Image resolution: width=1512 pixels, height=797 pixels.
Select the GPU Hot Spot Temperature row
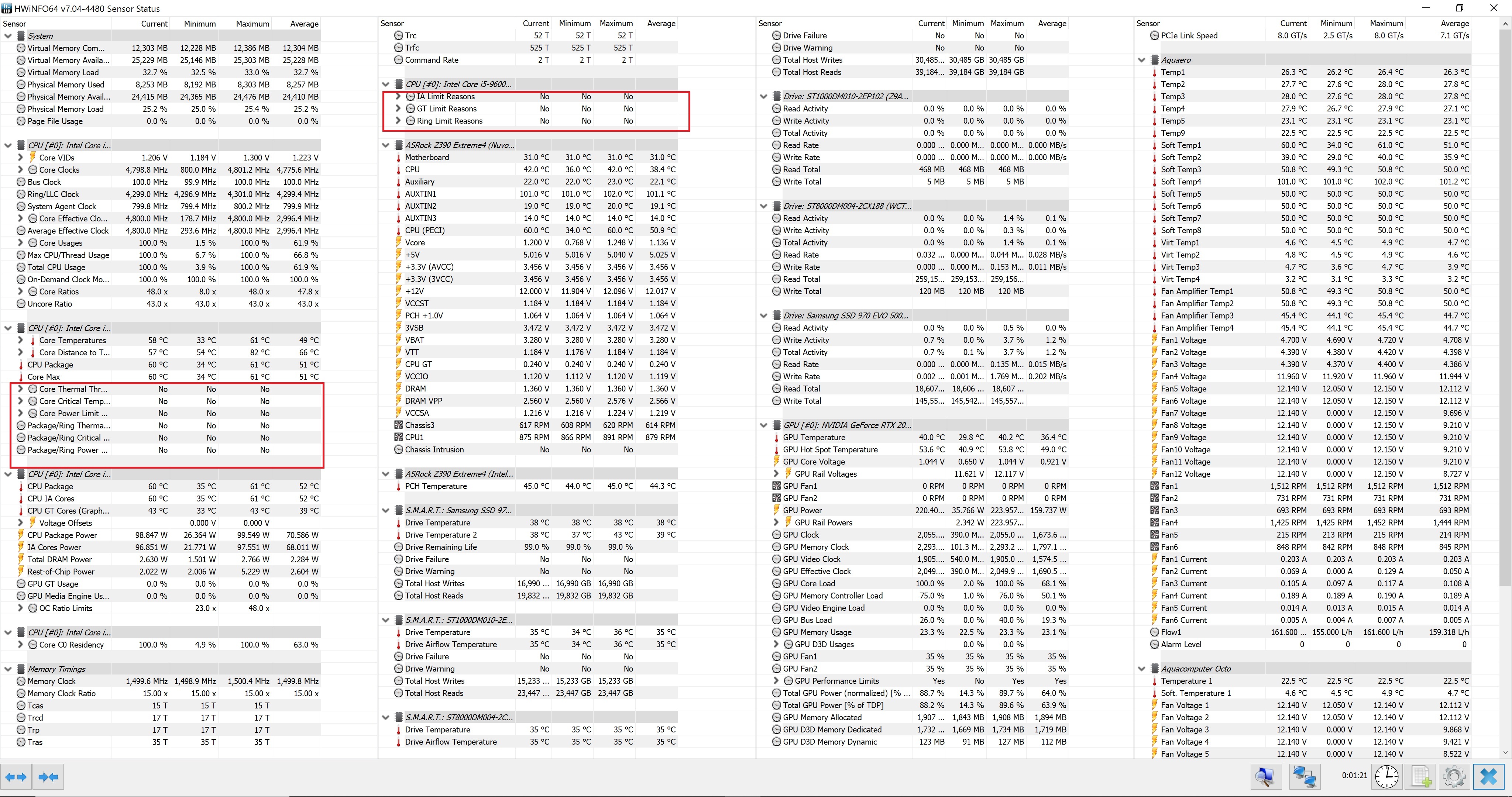(830, 449)
